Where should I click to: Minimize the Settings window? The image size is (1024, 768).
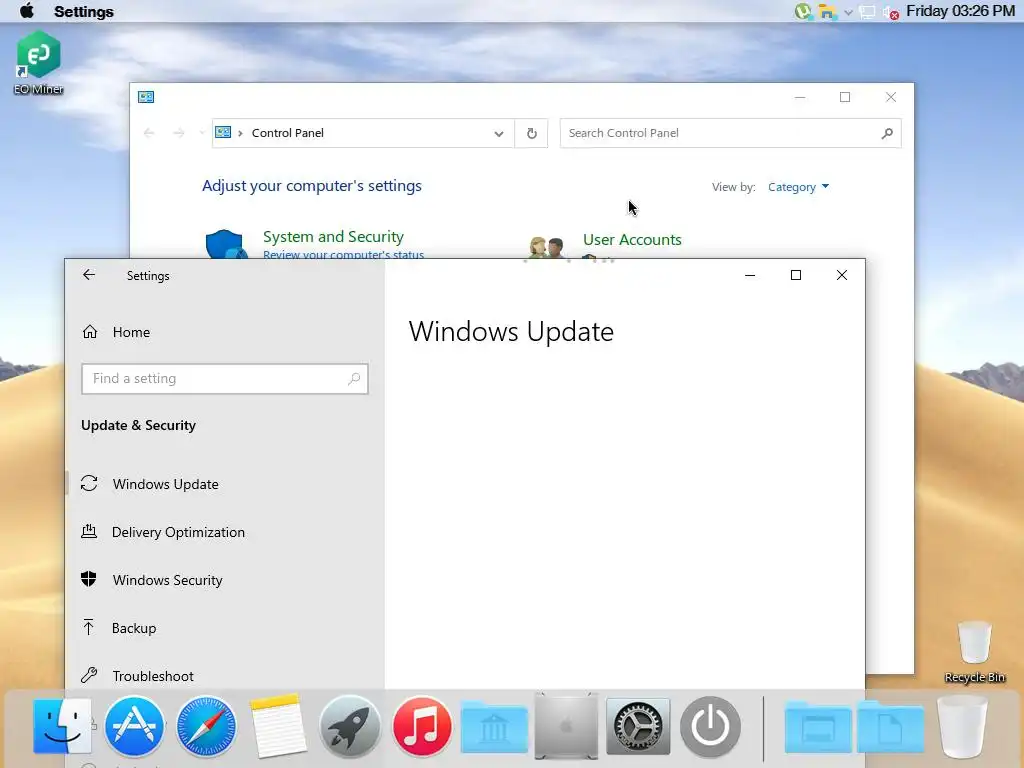[x=750, y=275]
